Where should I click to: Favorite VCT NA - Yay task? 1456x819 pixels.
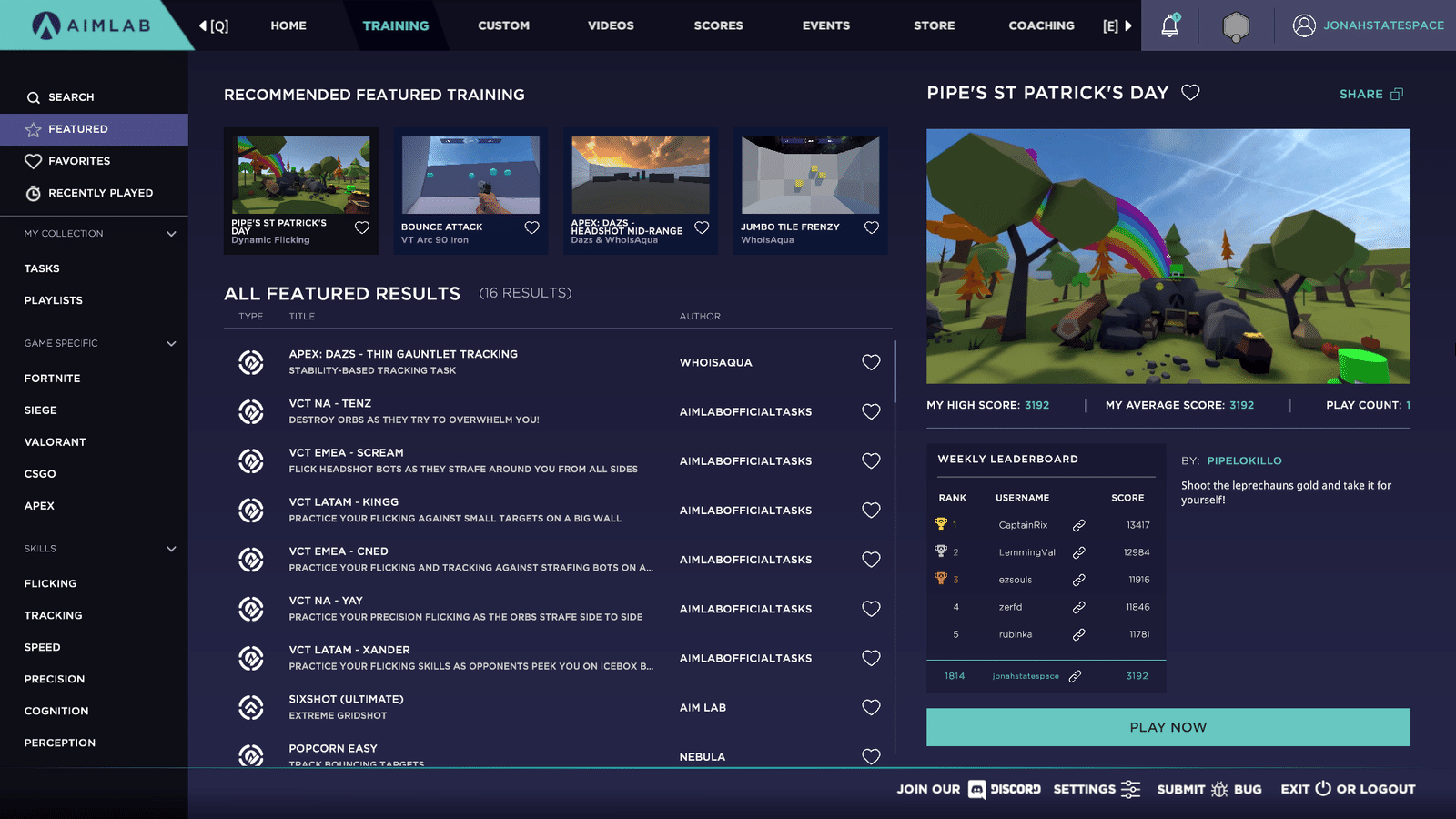point(871,609)
